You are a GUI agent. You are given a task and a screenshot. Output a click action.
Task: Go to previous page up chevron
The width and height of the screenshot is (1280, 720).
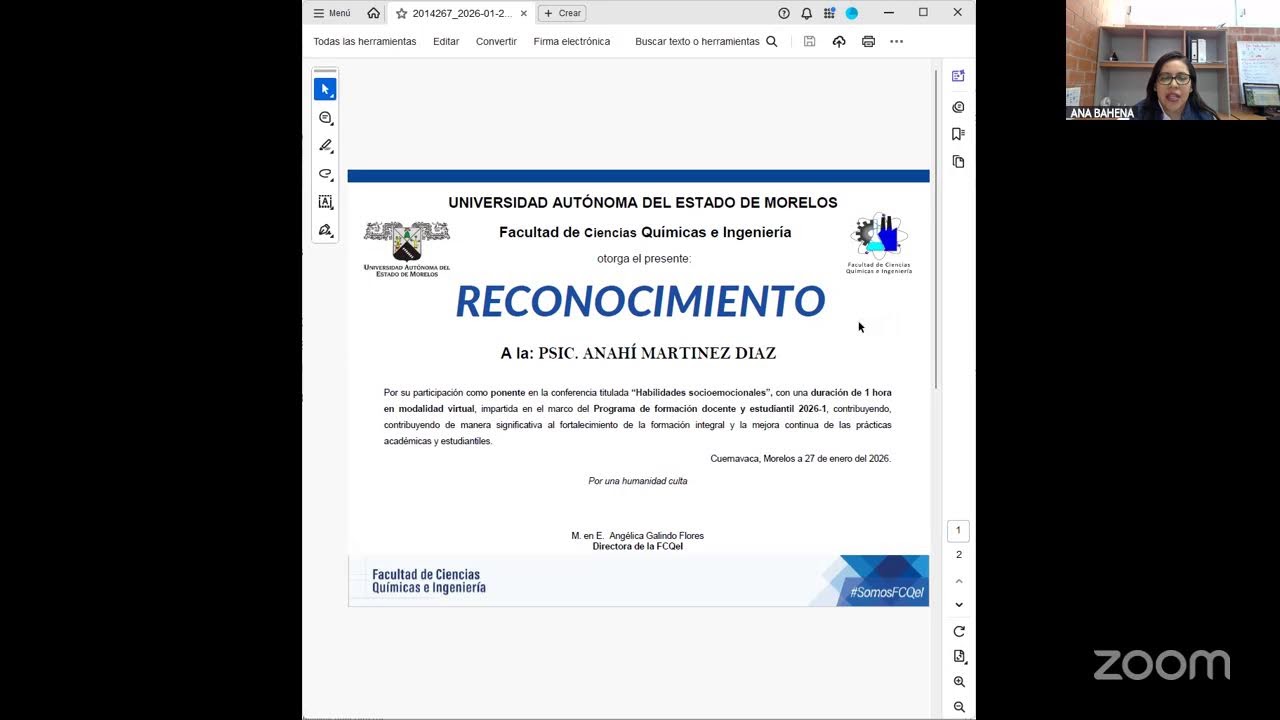(x=959, y=581)
